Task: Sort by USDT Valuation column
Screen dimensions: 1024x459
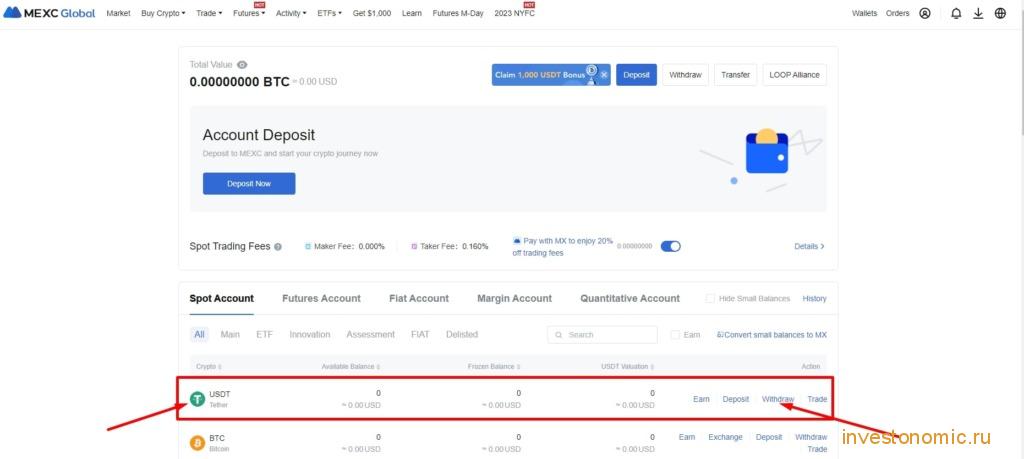Action: click(x=628, y=367)
